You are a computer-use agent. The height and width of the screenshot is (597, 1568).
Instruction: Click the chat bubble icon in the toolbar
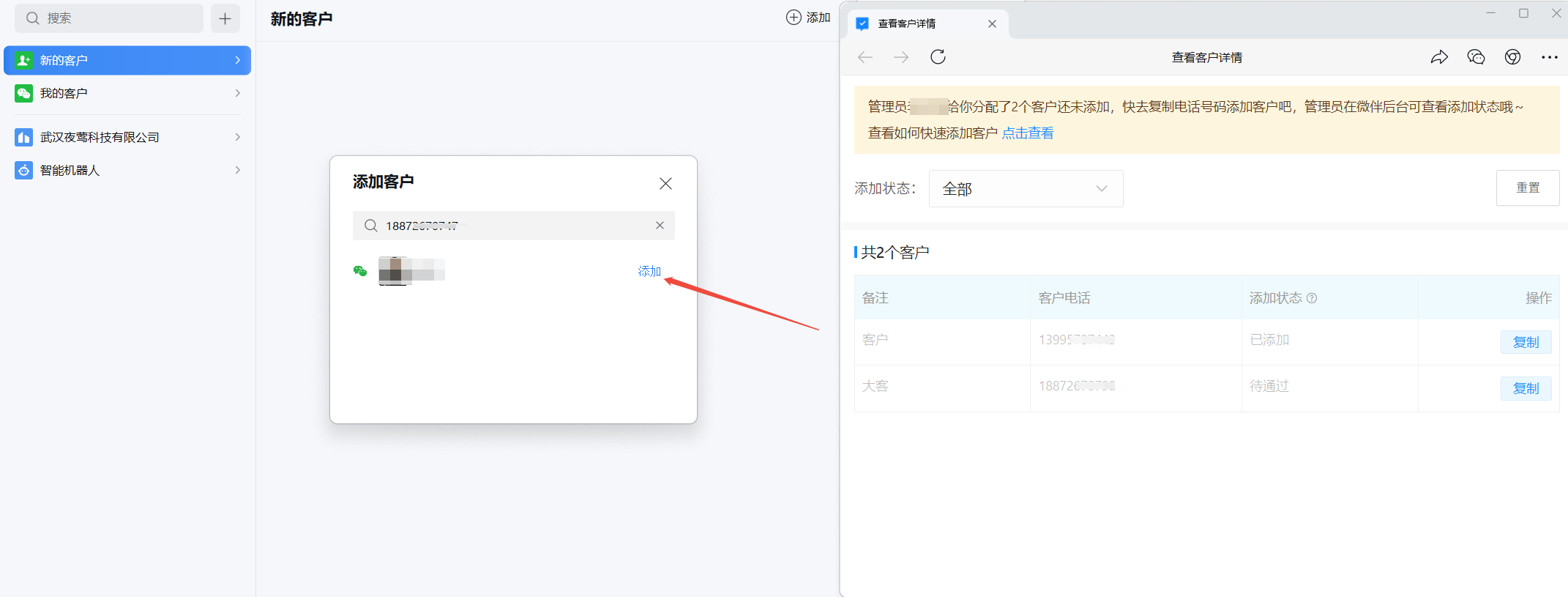click(1476, 57)
